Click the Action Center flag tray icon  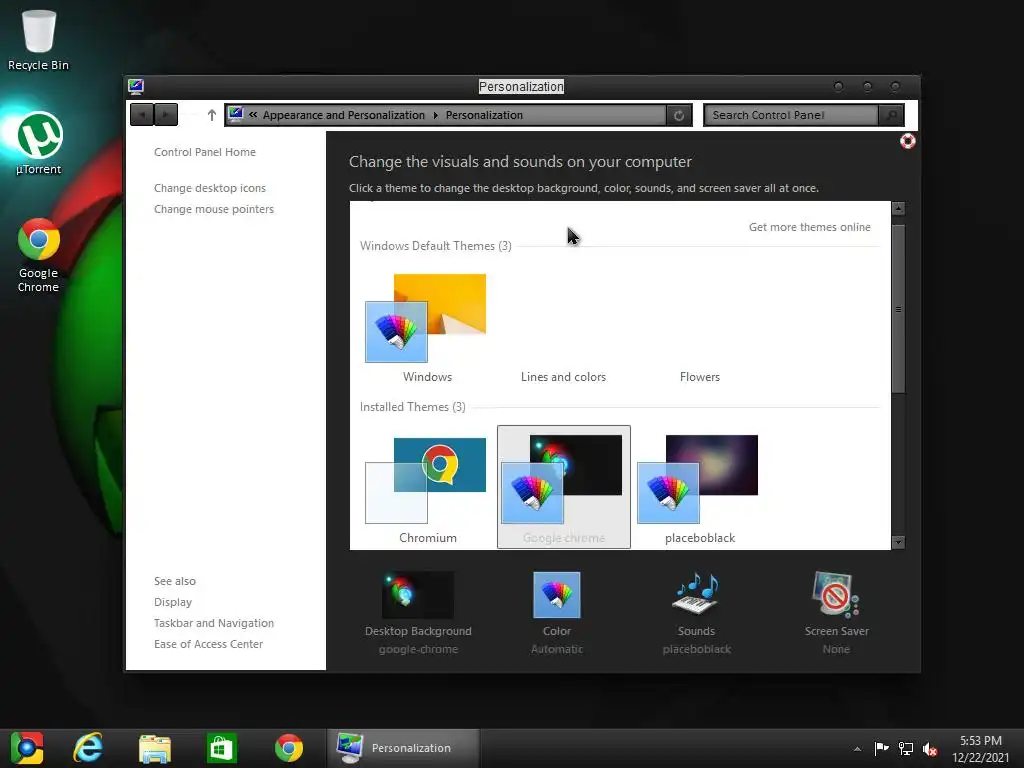(882, 748)
